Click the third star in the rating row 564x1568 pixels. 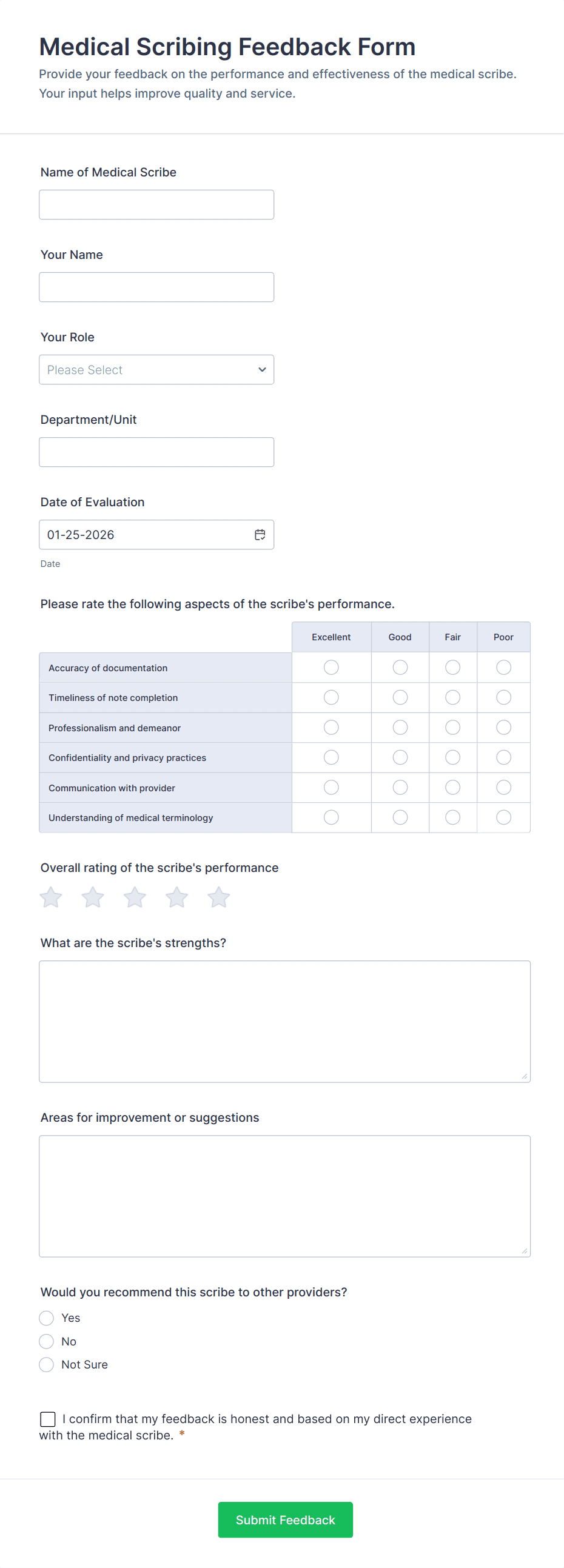click(135, 897)
